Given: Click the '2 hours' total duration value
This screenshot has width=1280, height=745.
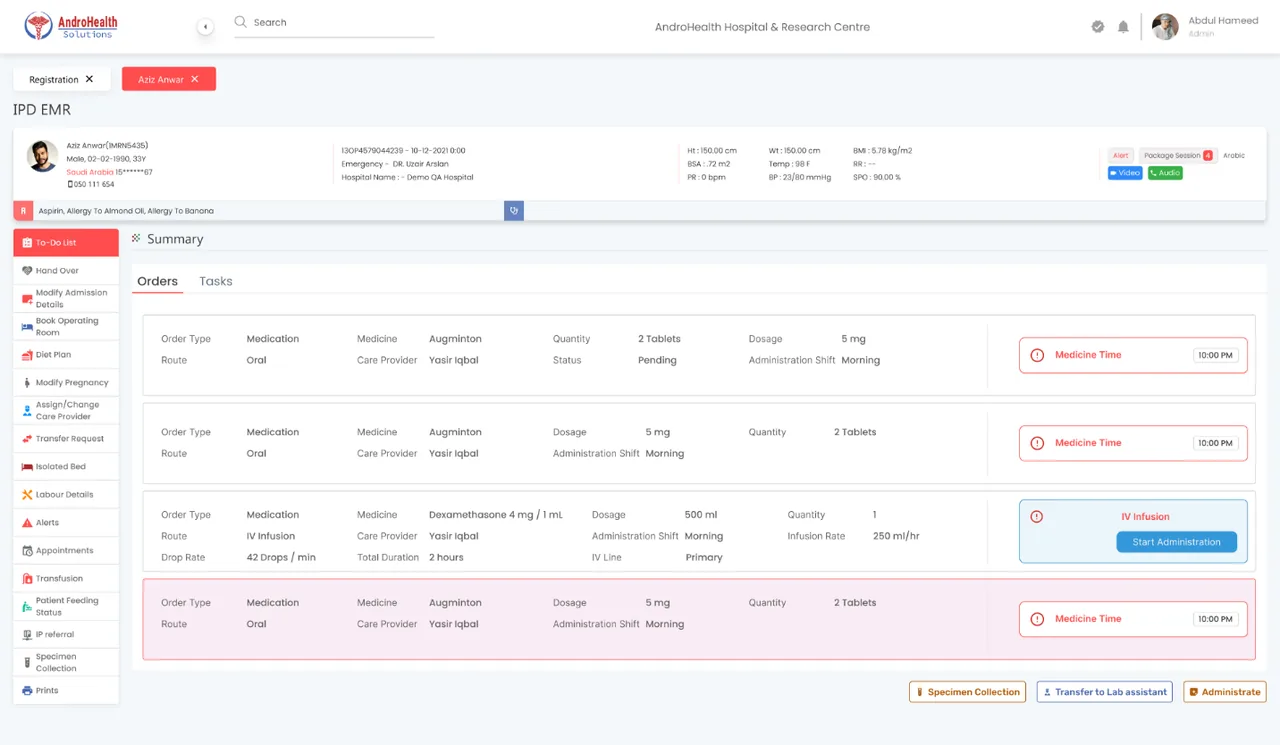Looking at the screenshot, I should 446,557.
